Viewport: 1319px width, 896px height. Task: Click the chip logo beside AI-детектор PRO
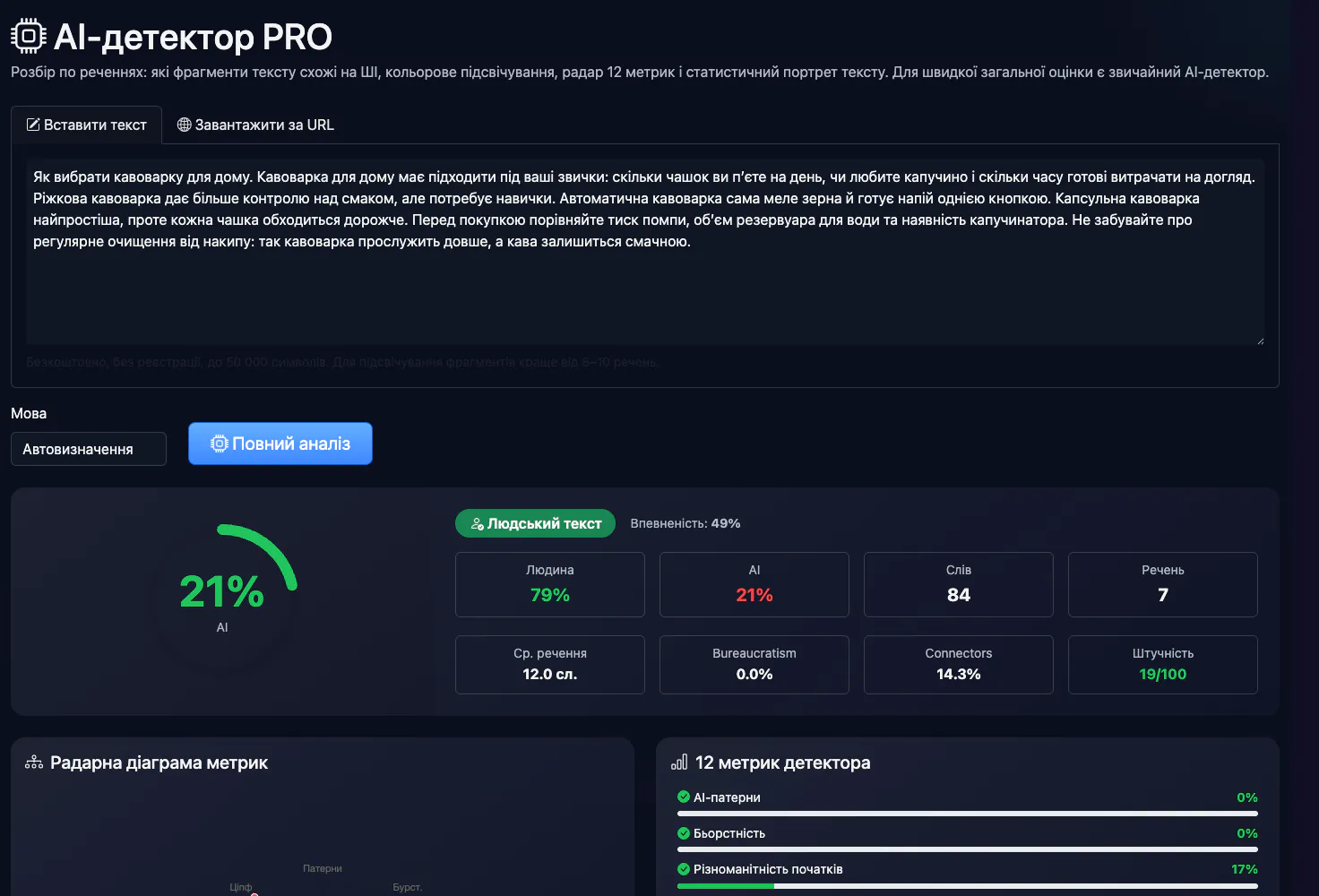tap(29, 36)
